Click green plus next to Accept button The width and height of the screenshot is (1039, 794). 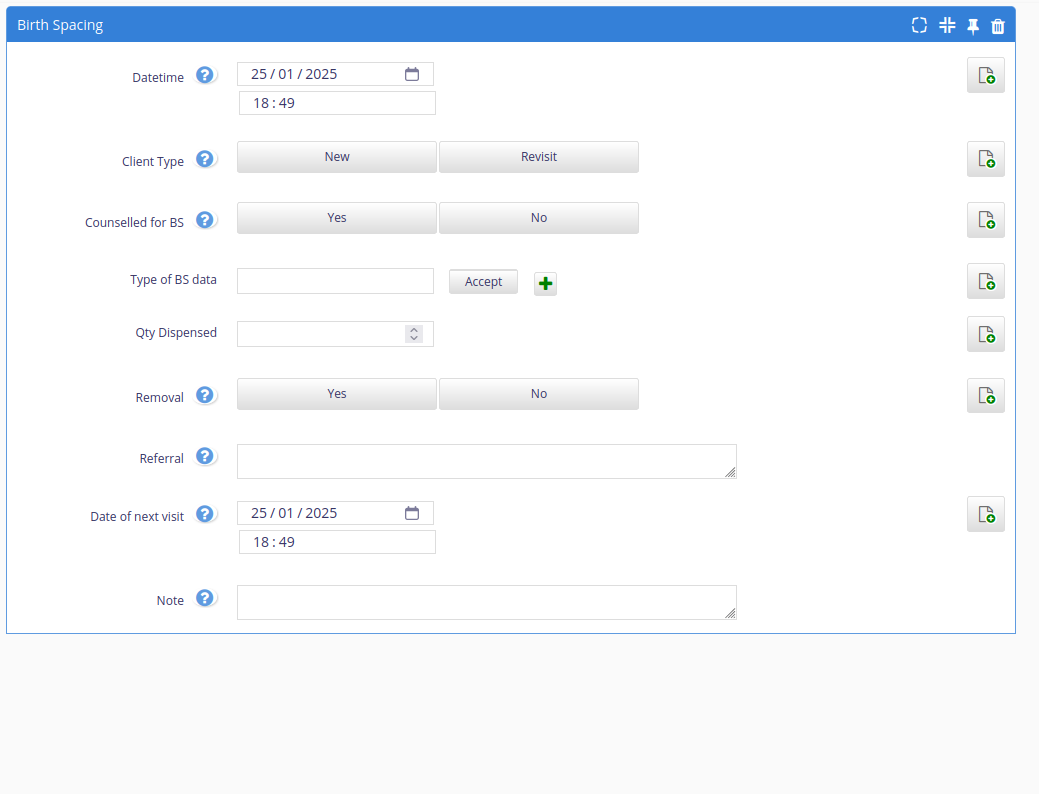545,284
